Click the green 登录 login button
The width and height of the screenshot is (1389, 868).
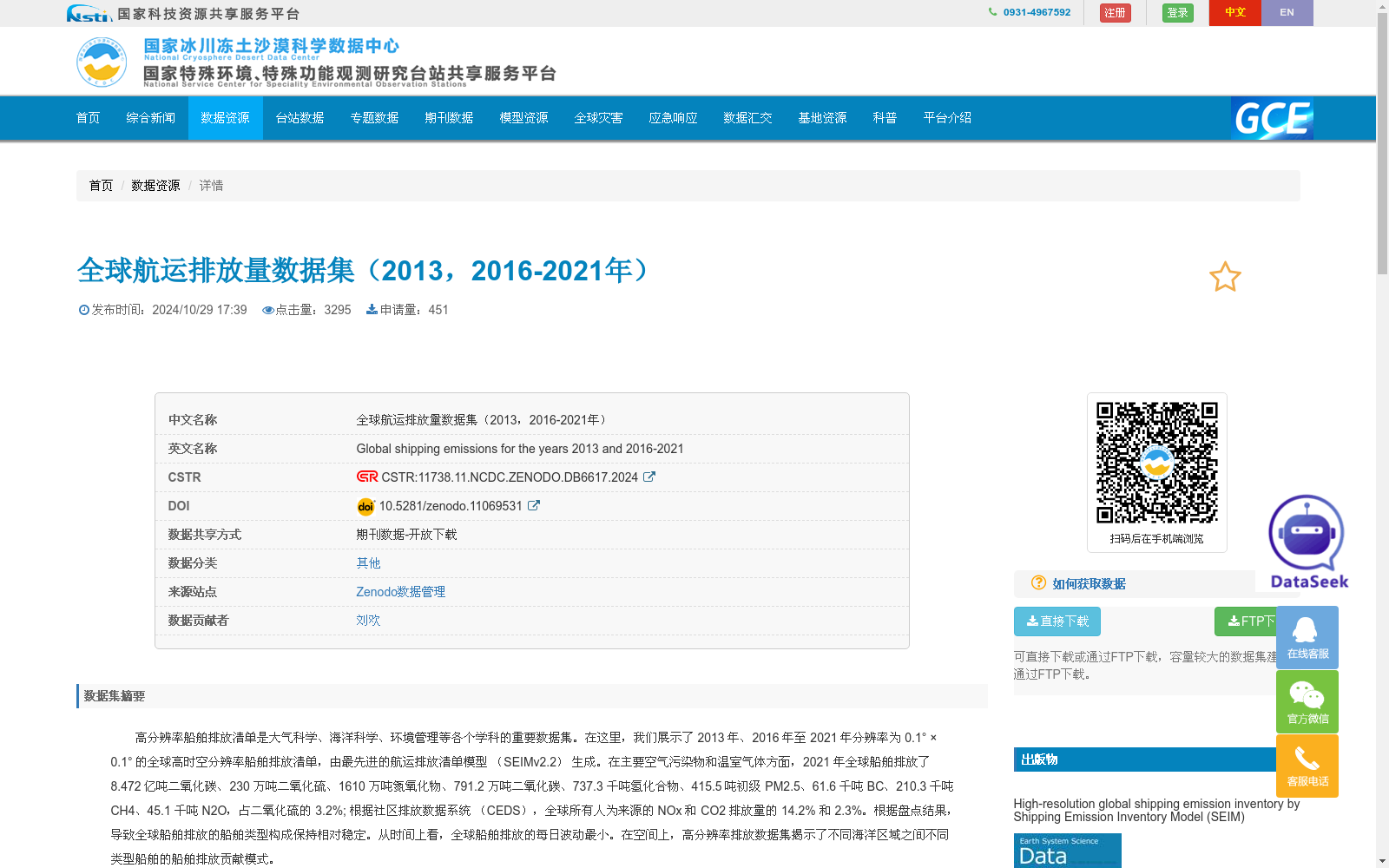(x=1178, y=13)
